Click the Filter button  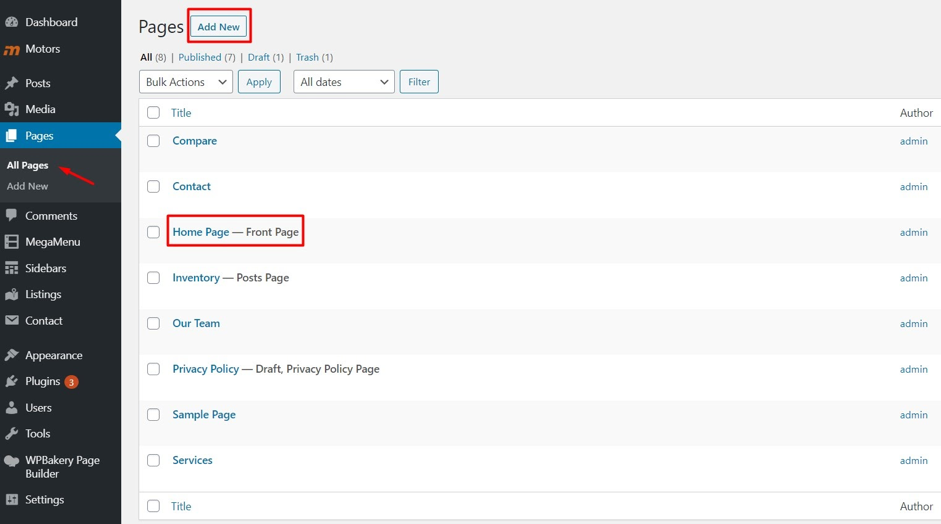tap(419, 82)
